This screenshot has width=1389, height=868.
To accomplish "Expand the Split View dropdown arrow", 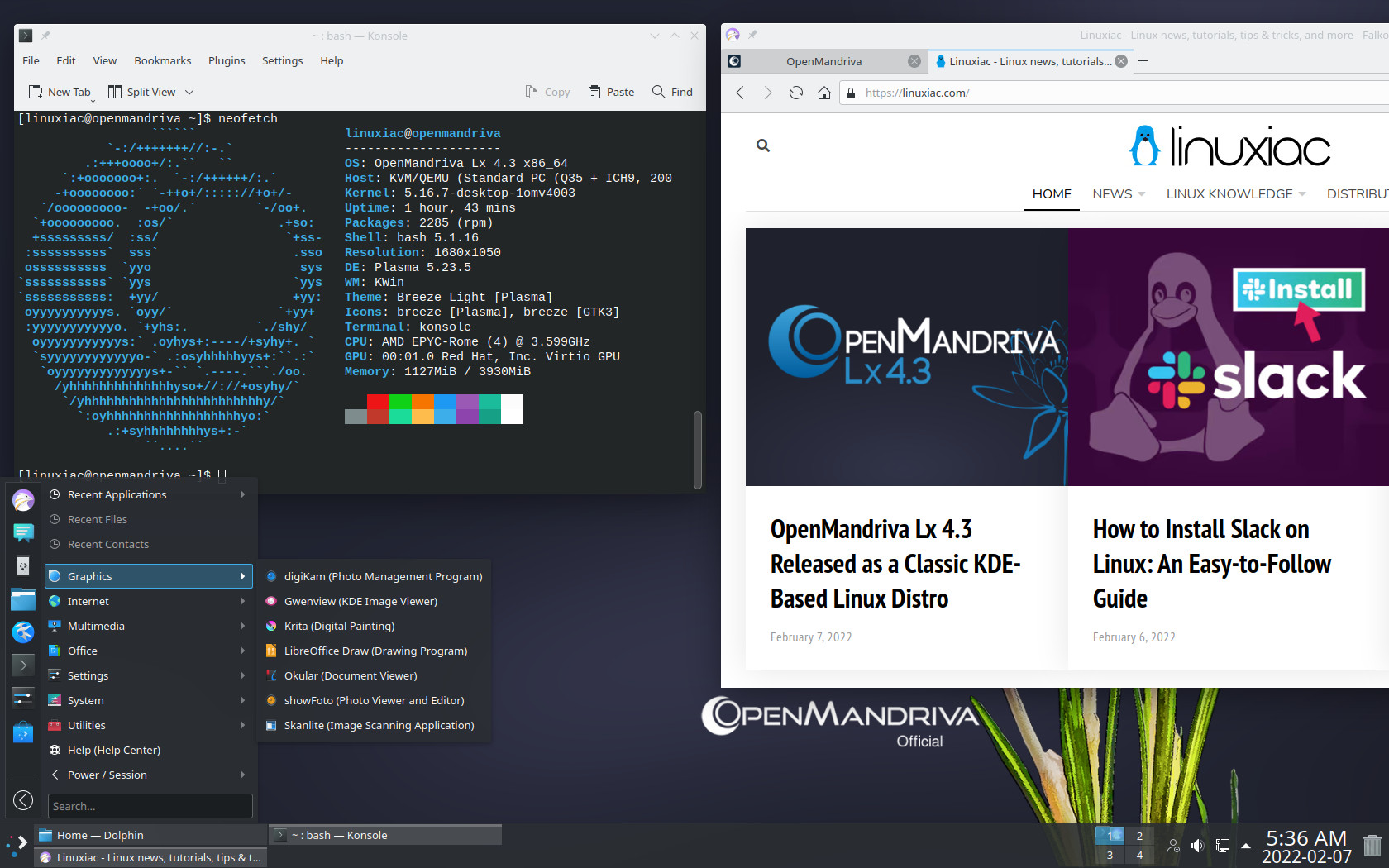I will 189,92.
